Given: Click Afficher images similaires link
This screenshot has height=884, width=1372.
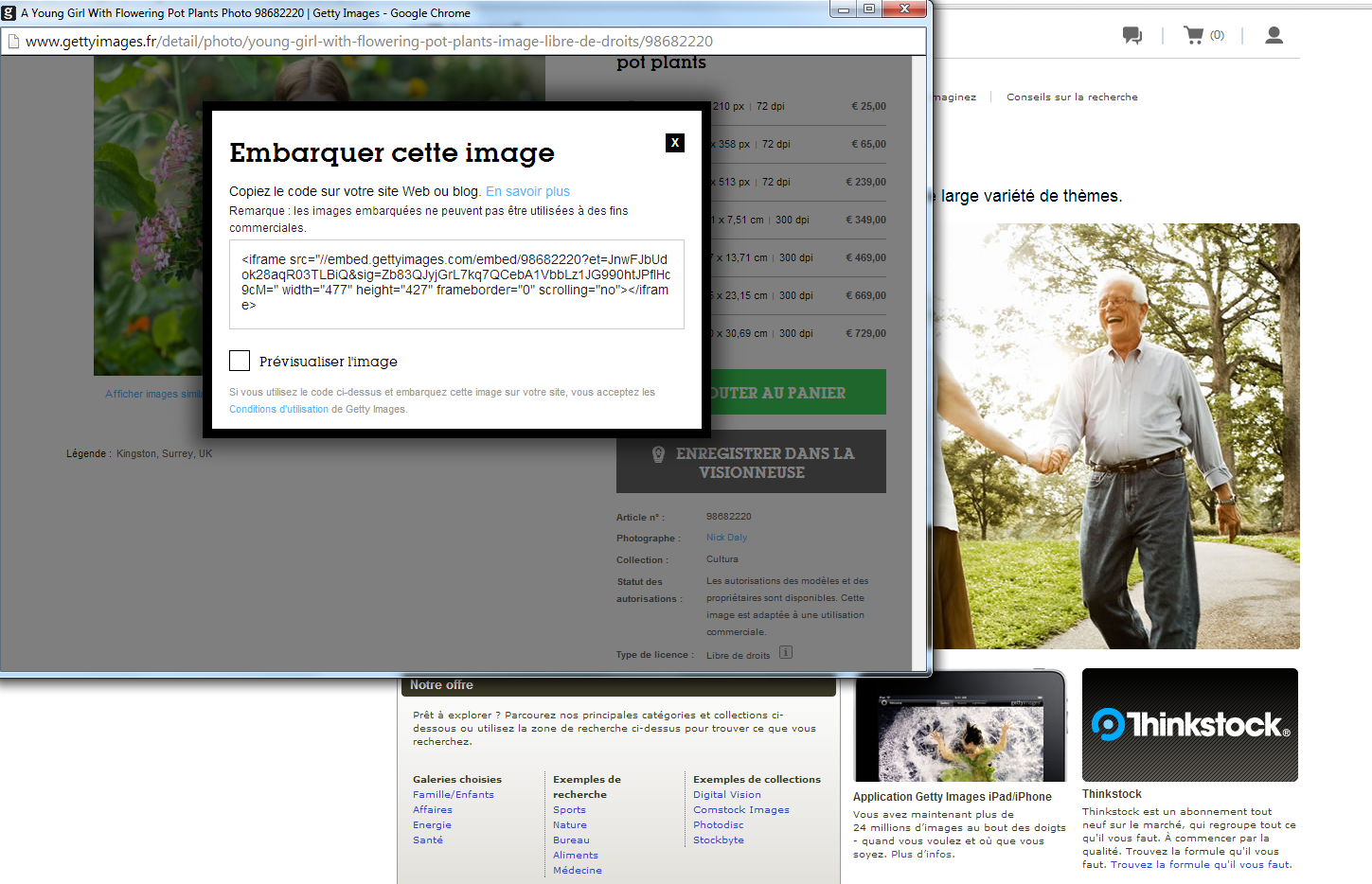Looking at the screenshot, I should coord(153,394).
